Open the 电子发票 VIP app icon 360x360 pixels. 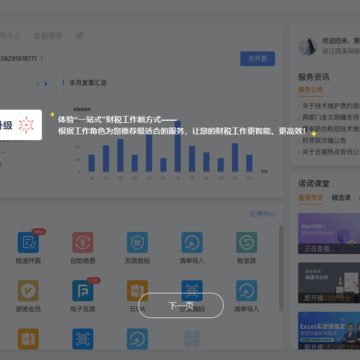[83, 291]
